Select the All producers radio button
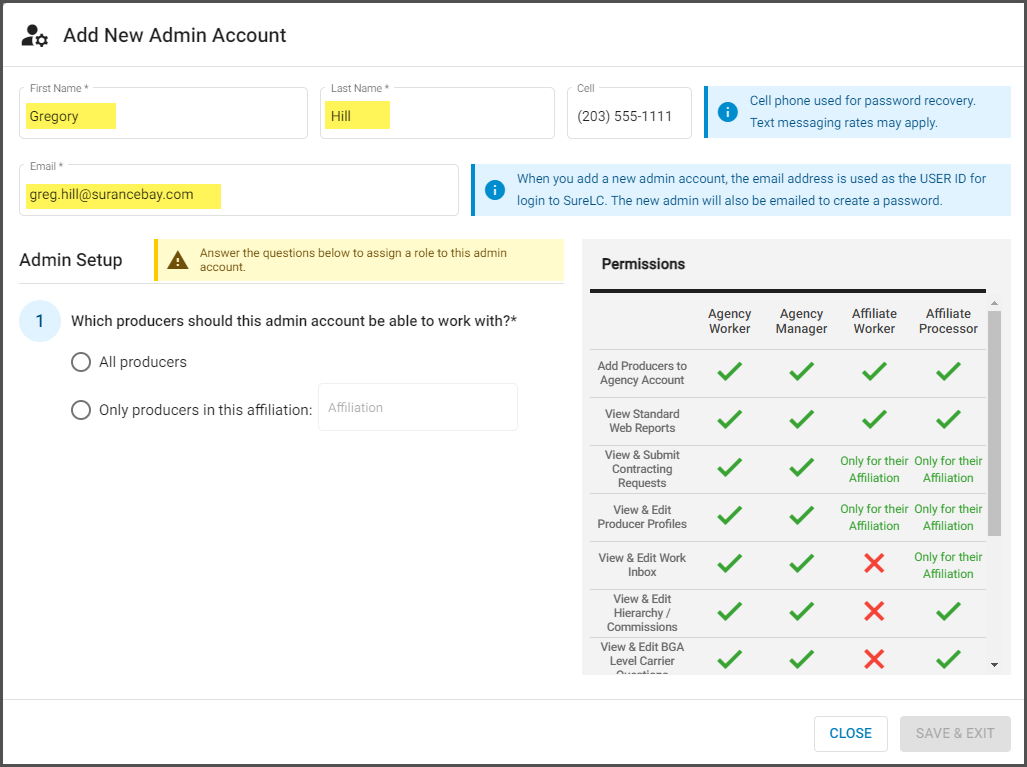Image resolution: width=1027 pixels, height=767 pixels. (81, 362)
